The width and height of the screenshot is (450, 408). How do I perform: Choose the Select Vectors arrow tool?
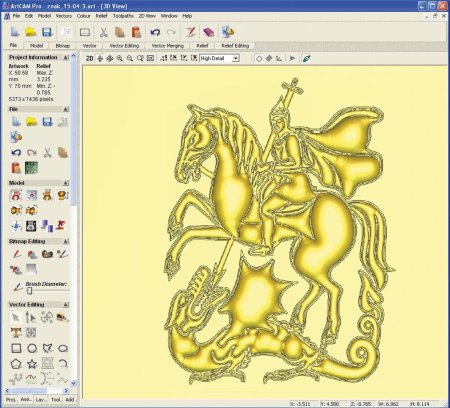tap(15, 317)
